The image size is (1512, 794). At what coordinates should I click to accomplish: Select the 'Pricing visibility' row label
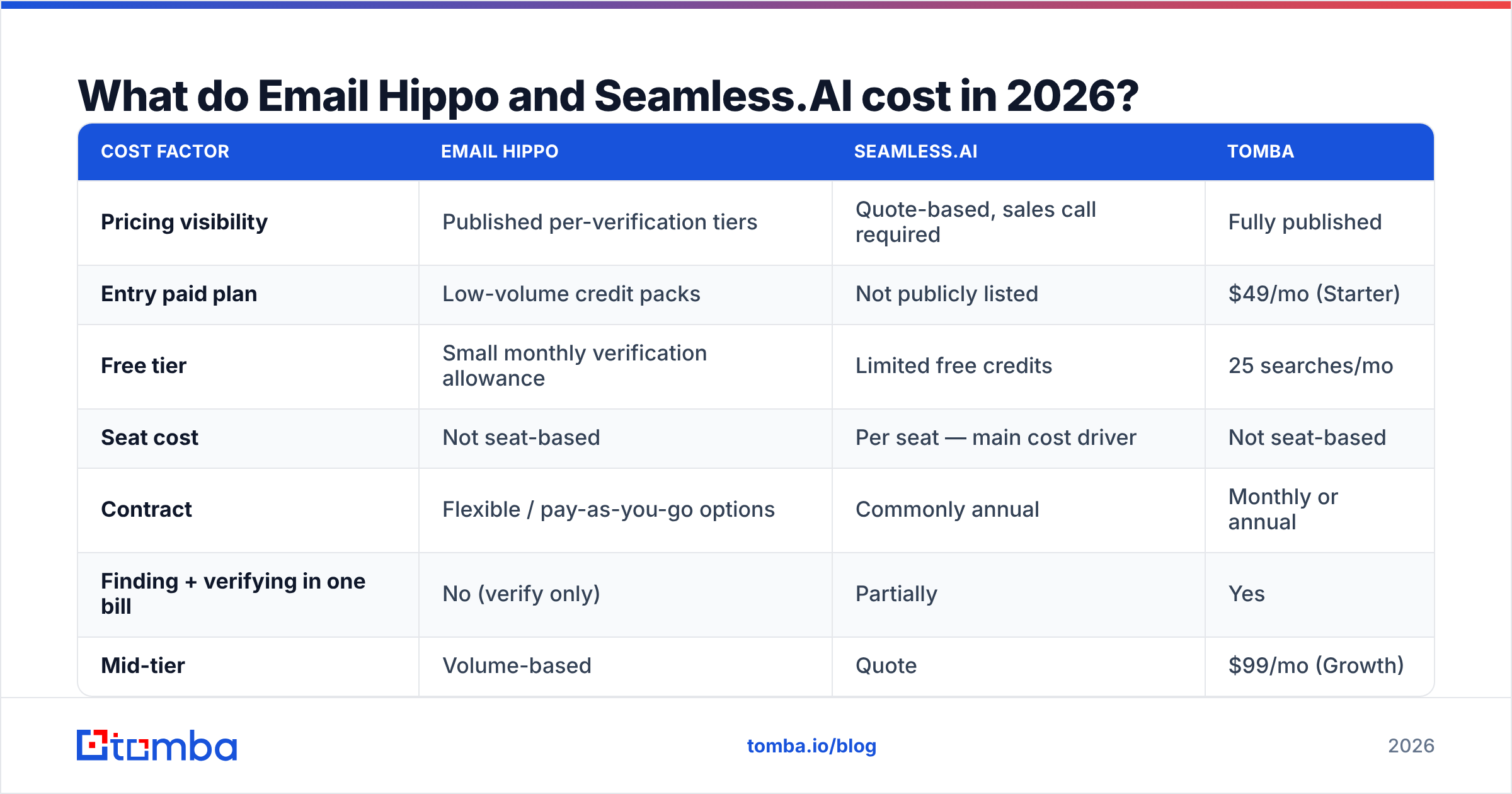(x=184, y=222)
